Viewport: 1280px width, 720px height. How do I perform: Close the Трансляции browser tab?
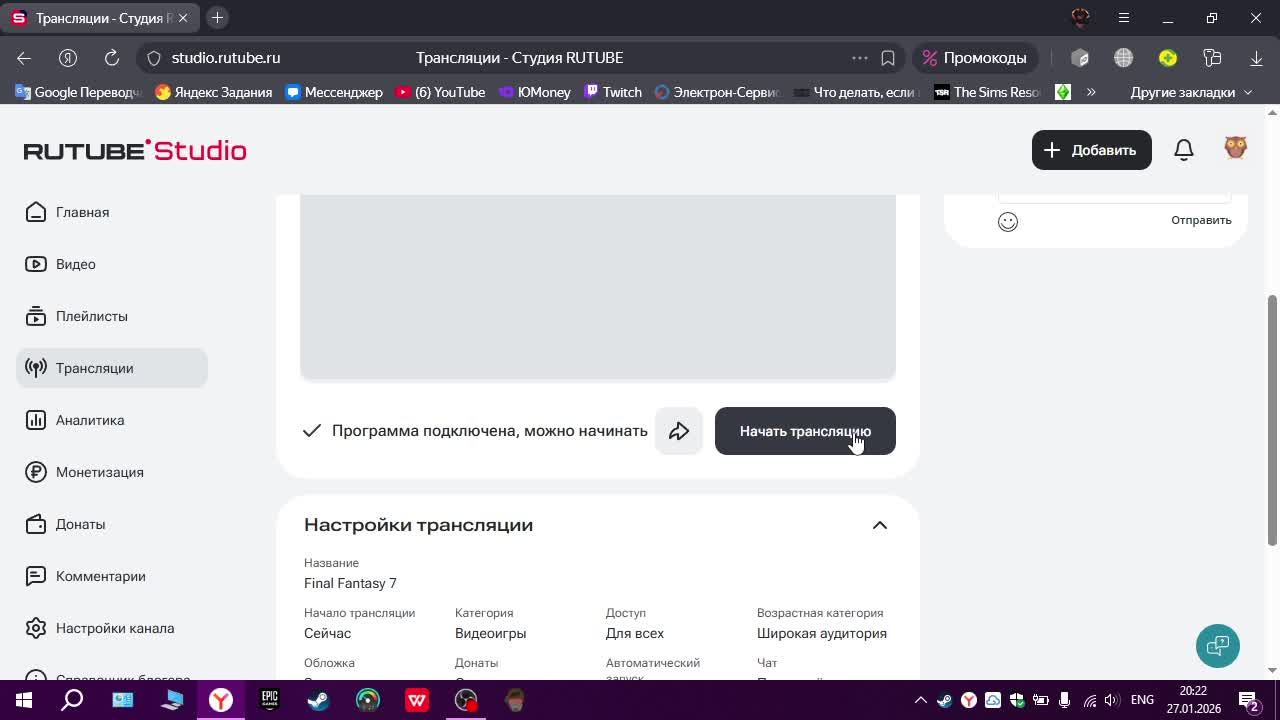coord(183,18)
